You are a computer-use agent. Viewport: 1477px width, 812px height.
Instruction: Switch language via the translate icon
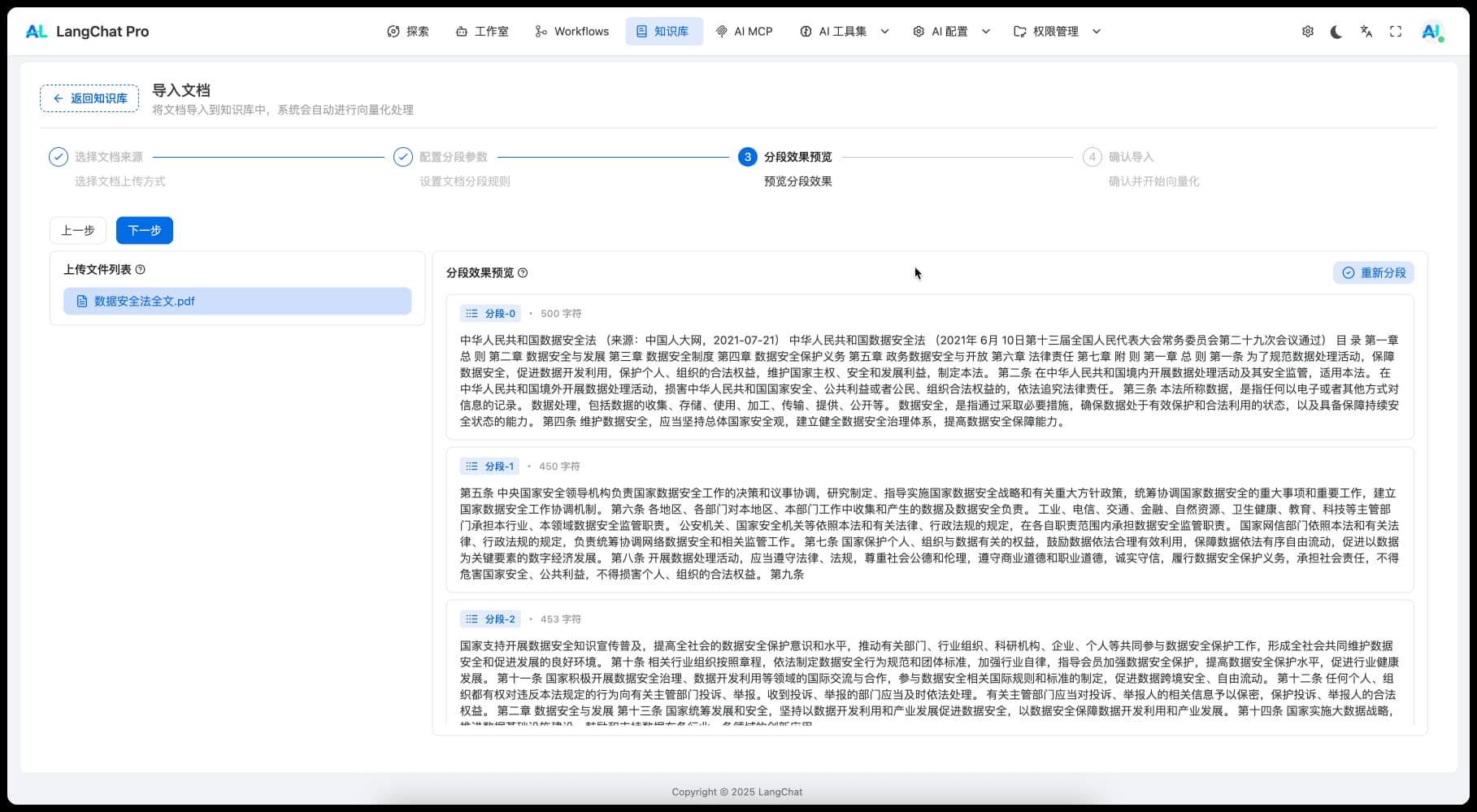1366,31
